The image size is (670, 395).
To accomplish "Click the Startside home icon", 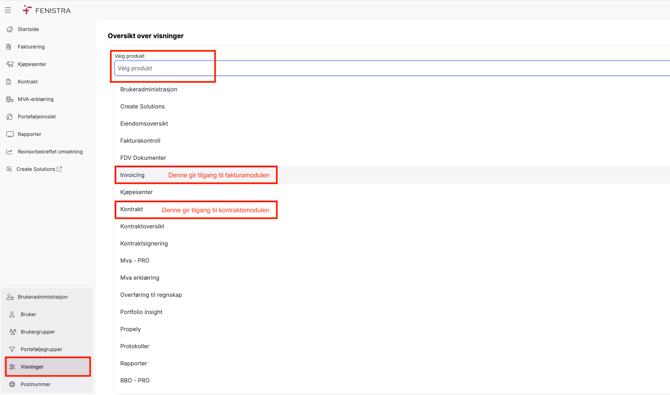I will coord(10,29).
